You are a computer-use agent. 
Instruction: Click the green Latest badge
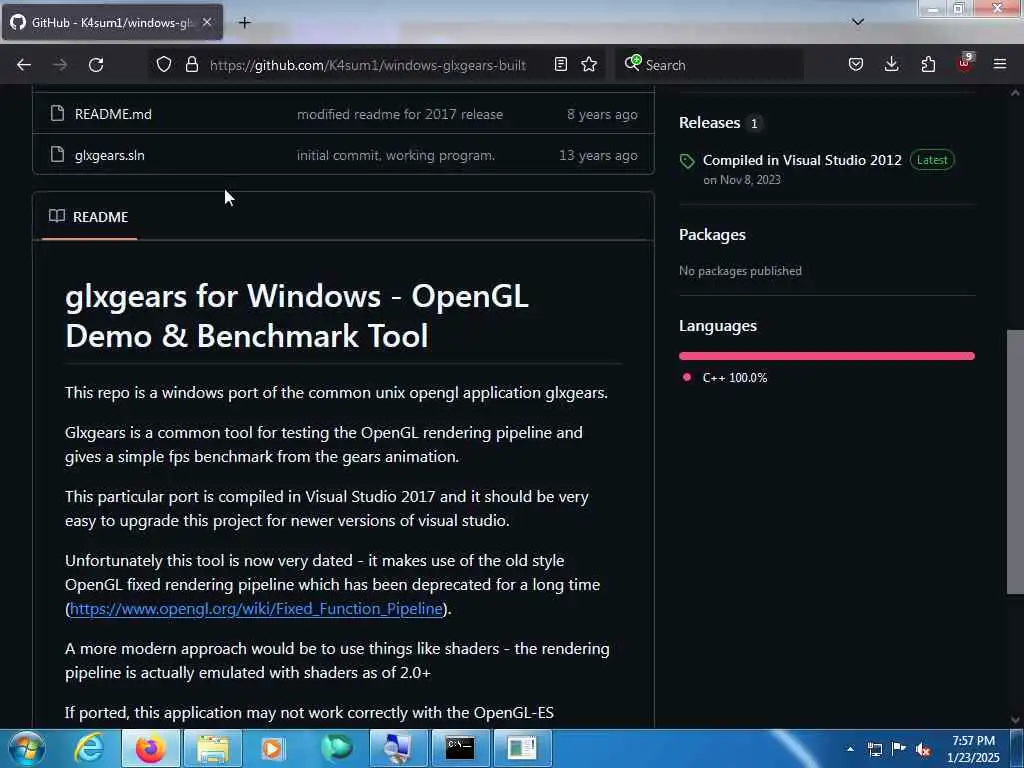932,160
